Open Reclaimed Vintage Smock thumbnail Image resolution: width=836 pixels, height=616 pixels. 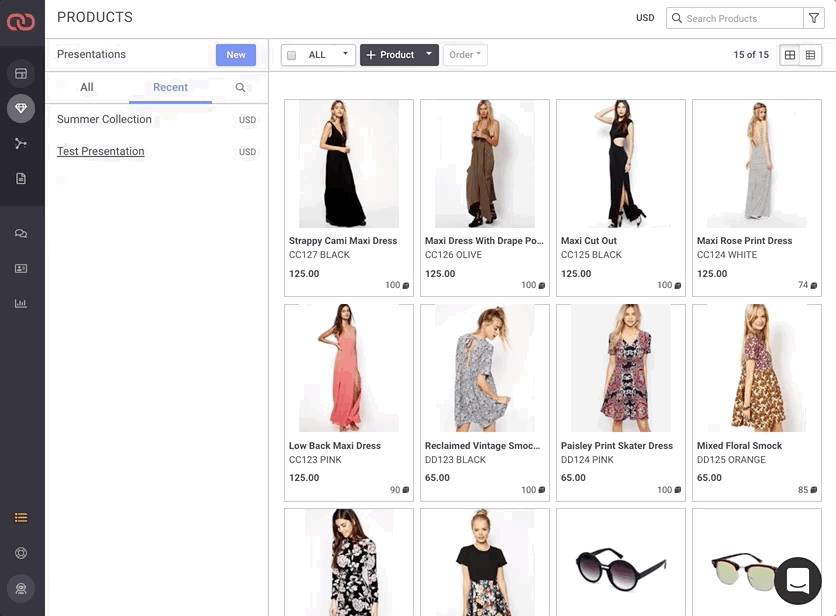(485, 368)
